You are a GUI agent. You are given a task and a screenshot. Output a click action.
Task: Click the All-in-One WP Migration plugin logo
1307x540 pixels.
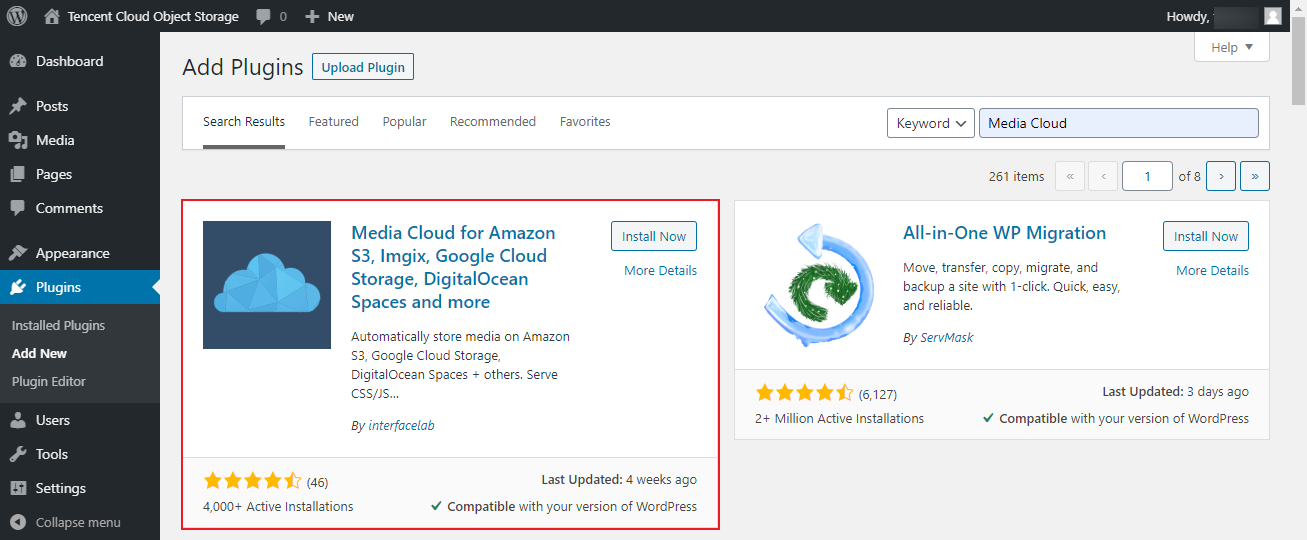tap(819, 285)
